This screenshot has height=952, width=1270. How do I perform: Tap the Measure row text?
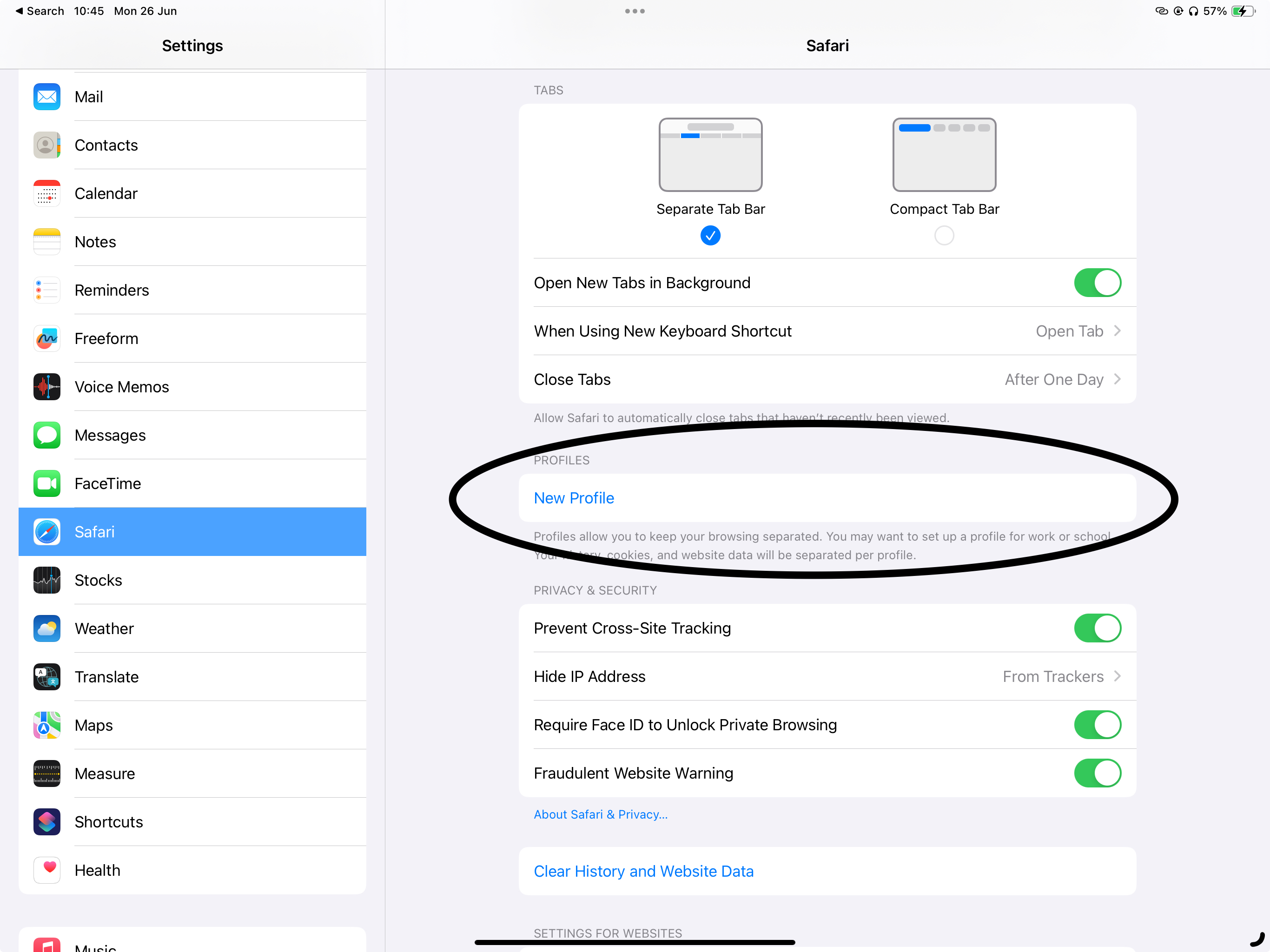105,773
